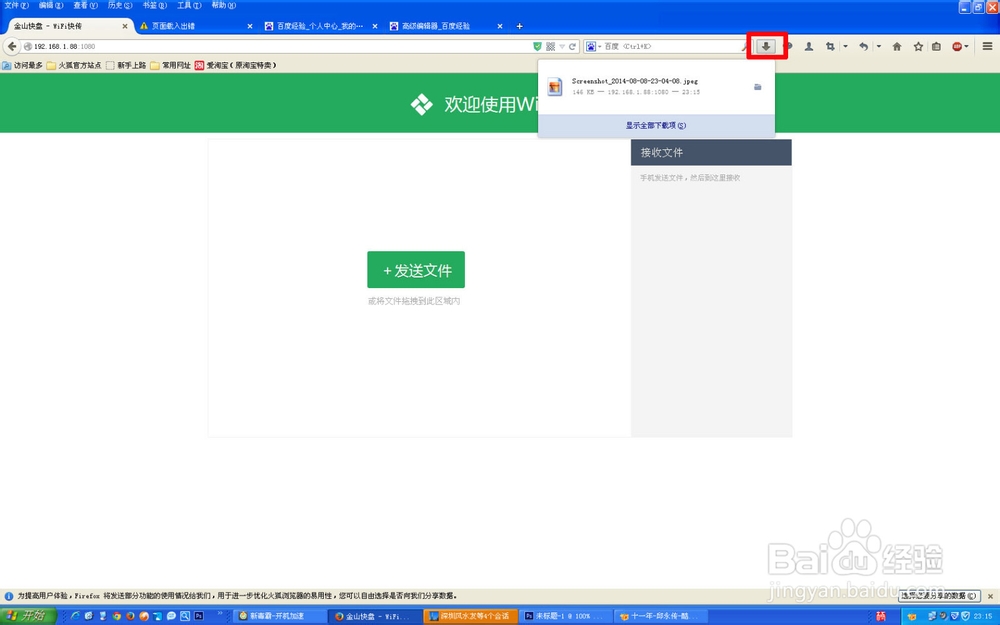Go to the home page icon

[897, 47]
